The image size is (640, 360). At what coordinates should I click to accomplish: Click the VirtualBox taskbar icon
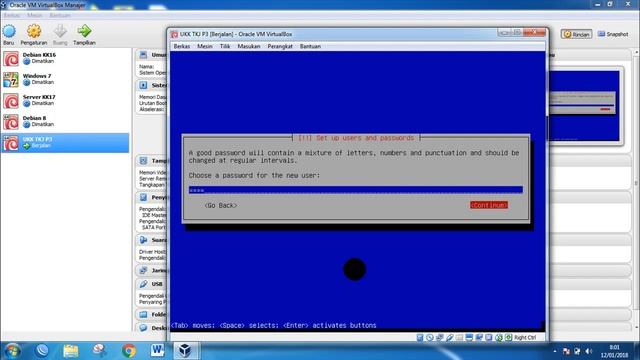185,351
